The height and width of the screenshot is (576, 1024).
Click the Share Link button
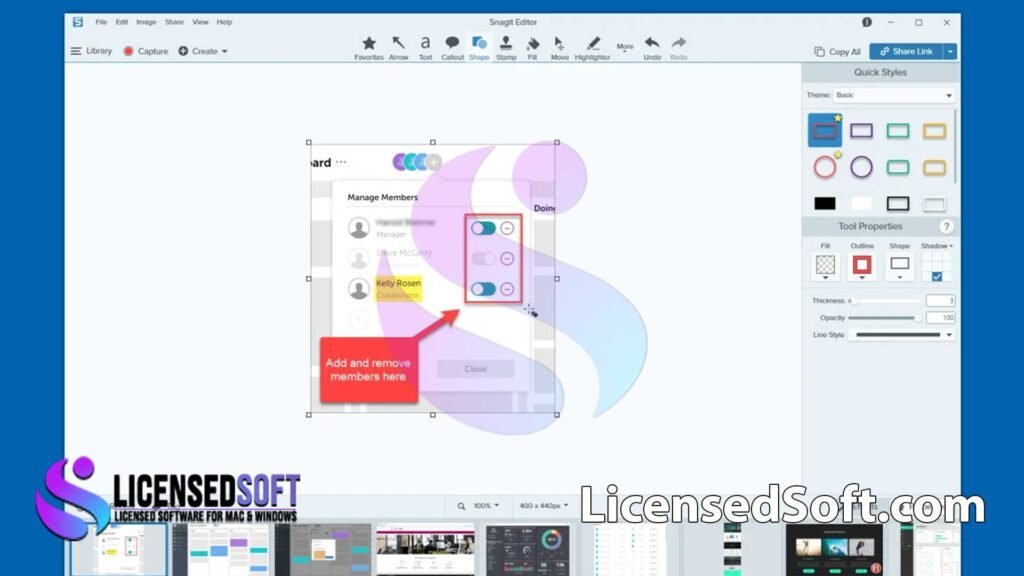[x=906, y=51]
